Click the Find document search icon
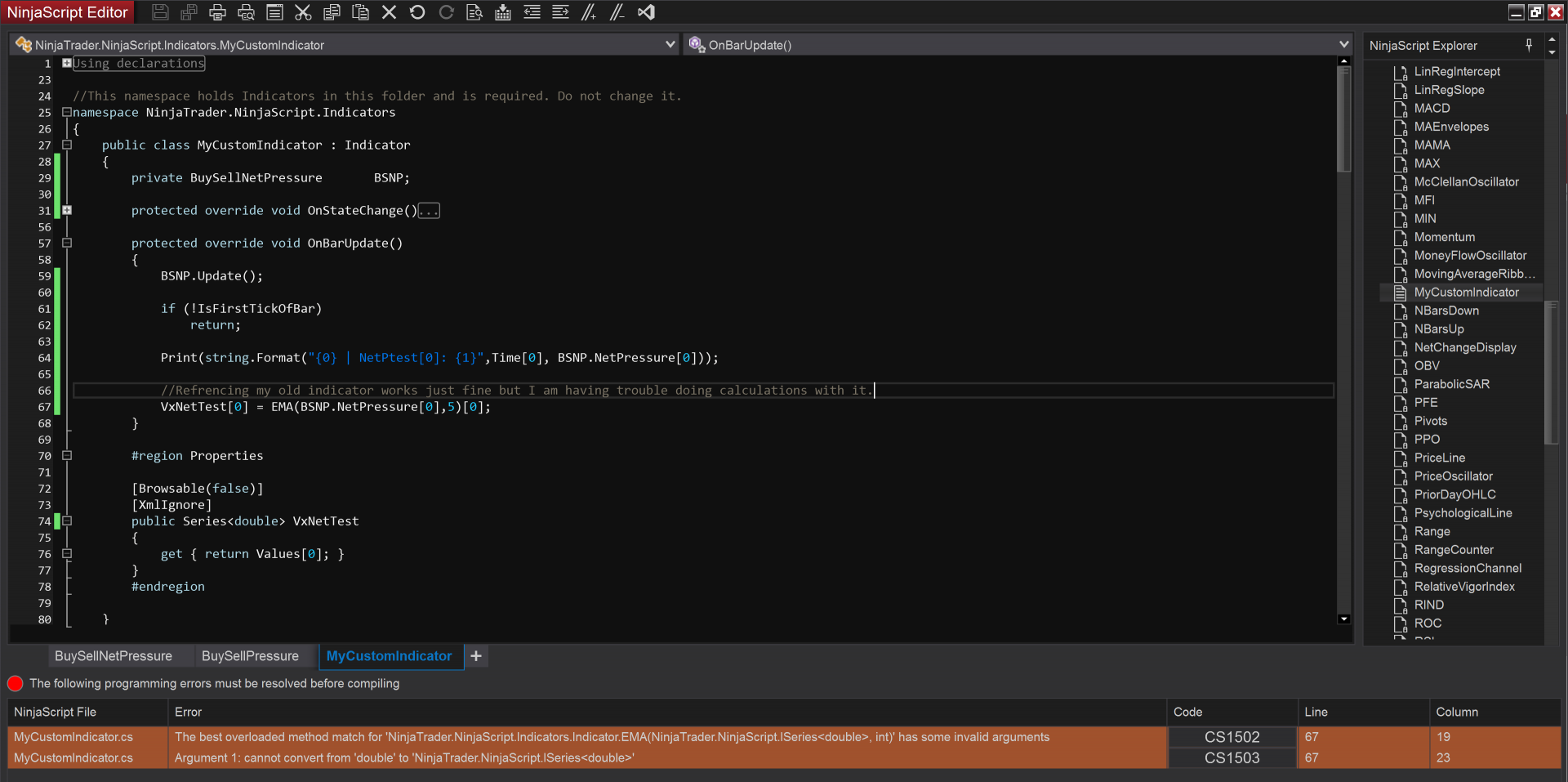 point(474,12)
